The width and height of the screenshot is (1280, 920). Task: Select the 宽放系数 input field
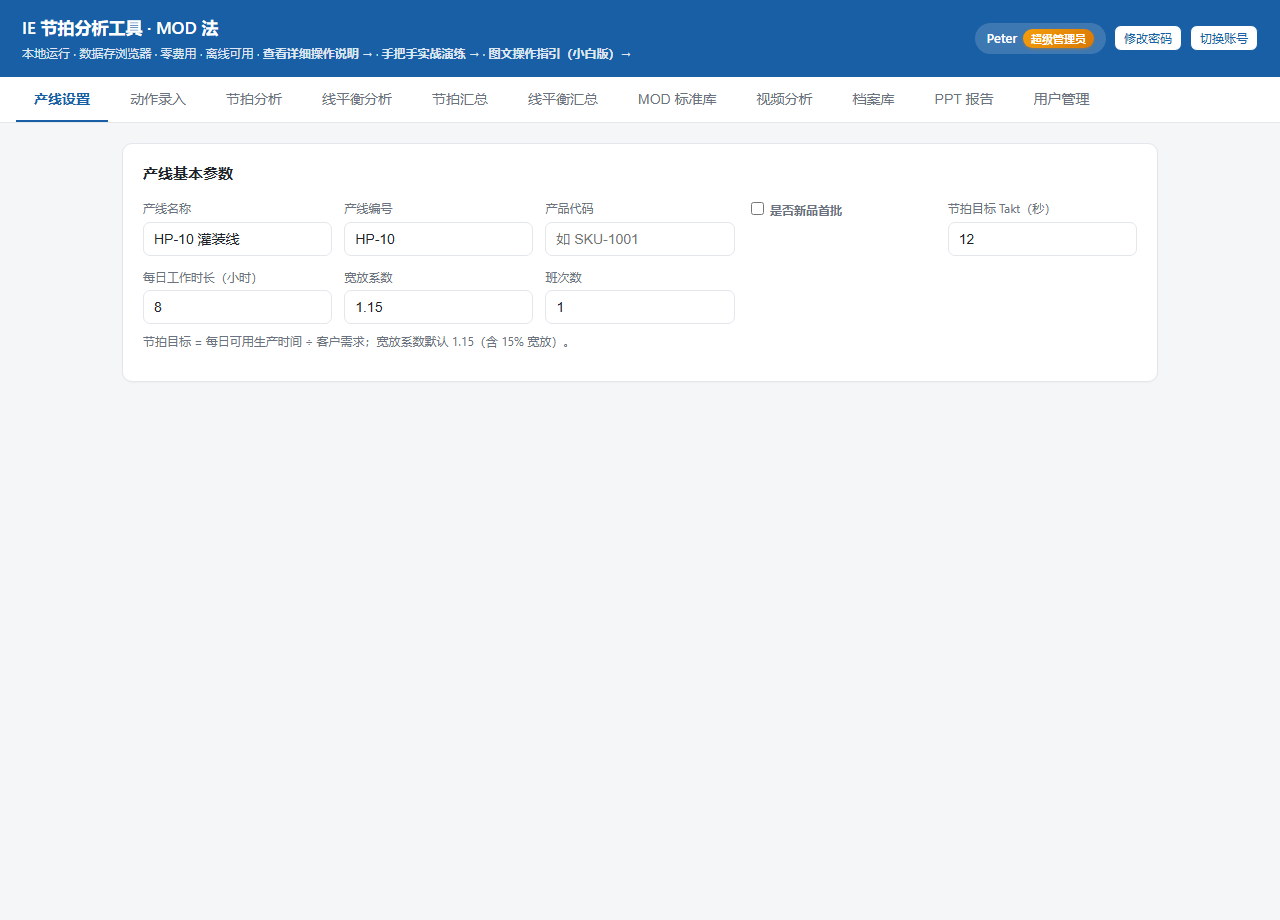[x=438, y=307]
